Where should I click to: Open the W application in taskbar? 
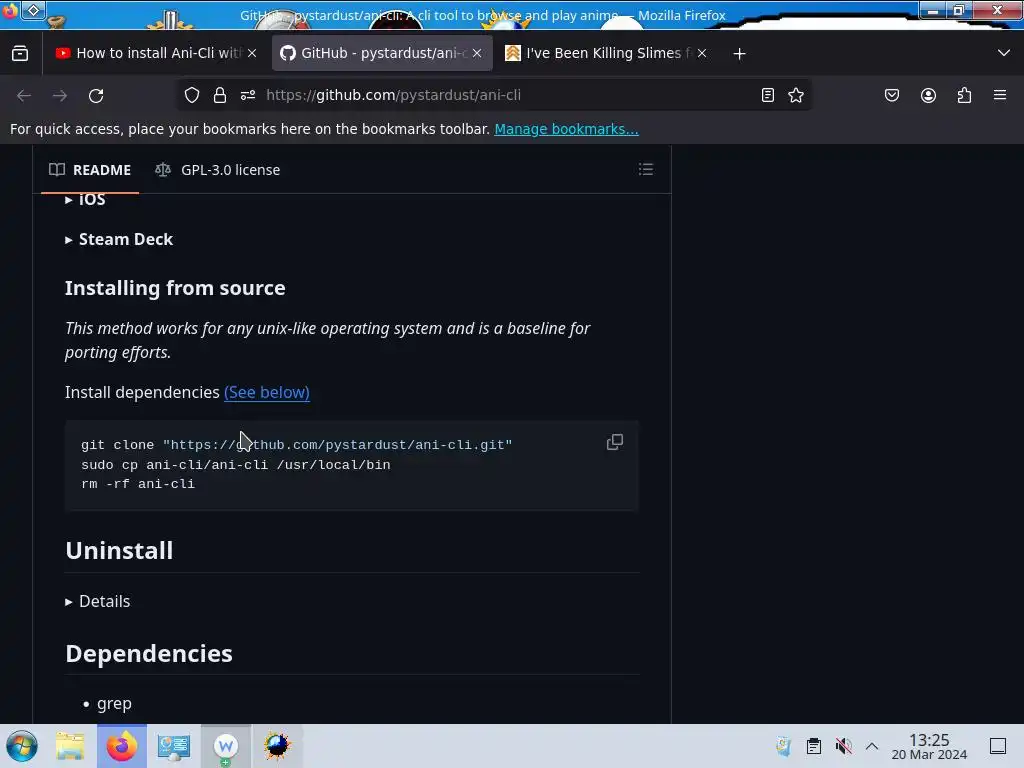pyautogui.click(x=226, y=746)
